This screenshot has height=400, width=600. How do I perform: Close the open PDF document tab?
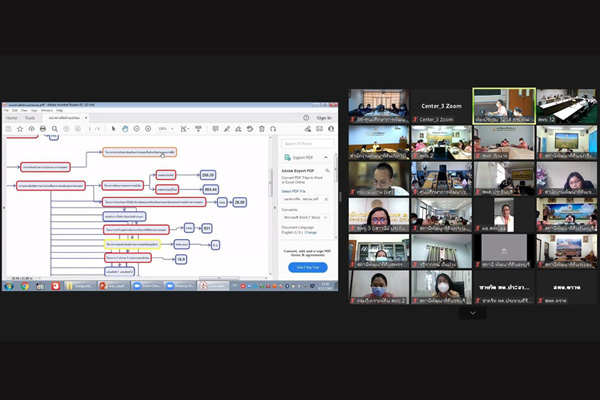coord(86,118)
